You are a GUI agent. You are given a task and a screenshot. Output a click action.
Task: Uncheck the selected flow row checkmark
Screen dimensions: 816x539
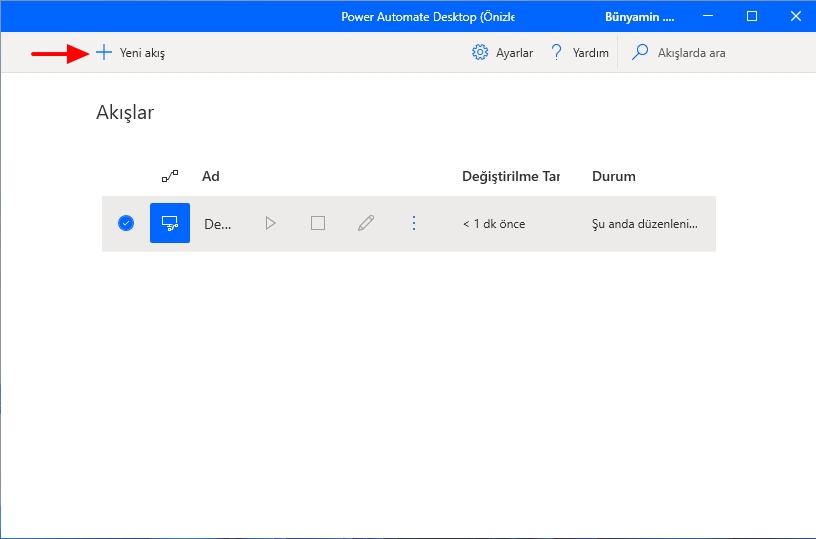[x=126, y=223]
